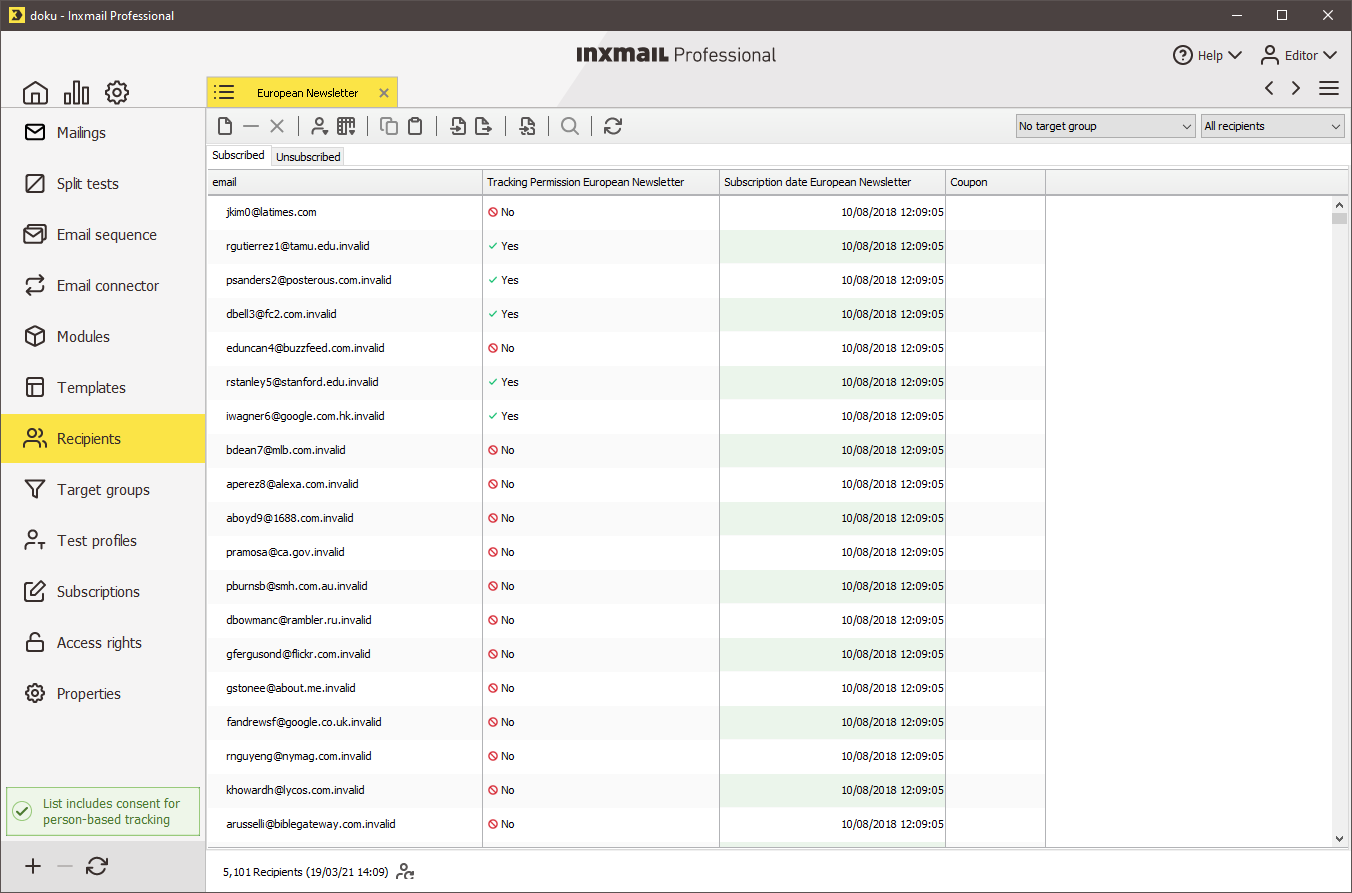Close the European Newsletter tab
Screen dimensions: 1352x893
coord(384,93)
